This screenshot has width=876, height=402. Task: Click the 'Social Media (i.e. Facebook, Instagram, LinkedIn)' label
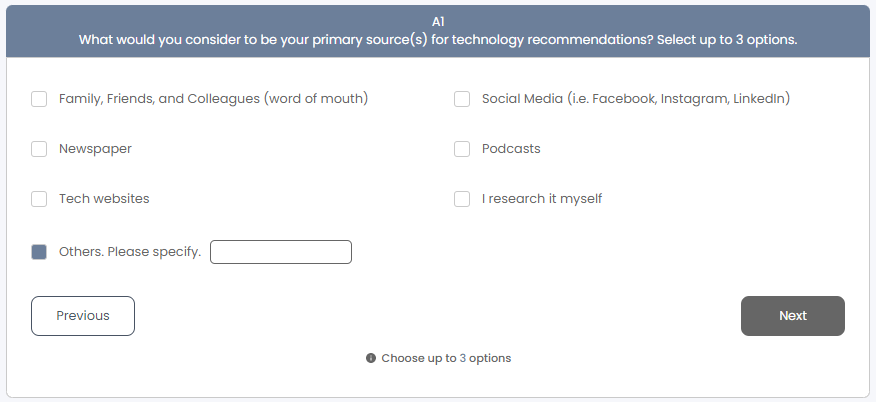tap(636, 99)
